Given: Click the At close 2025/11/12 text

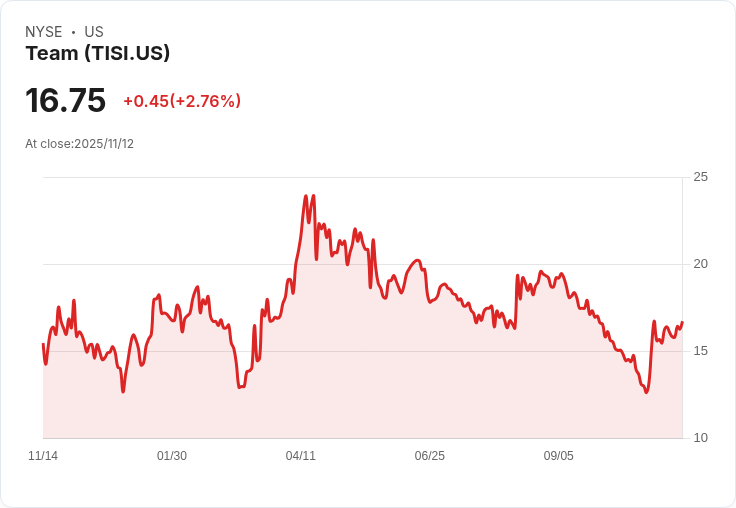Looking at the screenshot, I should 80,144.
